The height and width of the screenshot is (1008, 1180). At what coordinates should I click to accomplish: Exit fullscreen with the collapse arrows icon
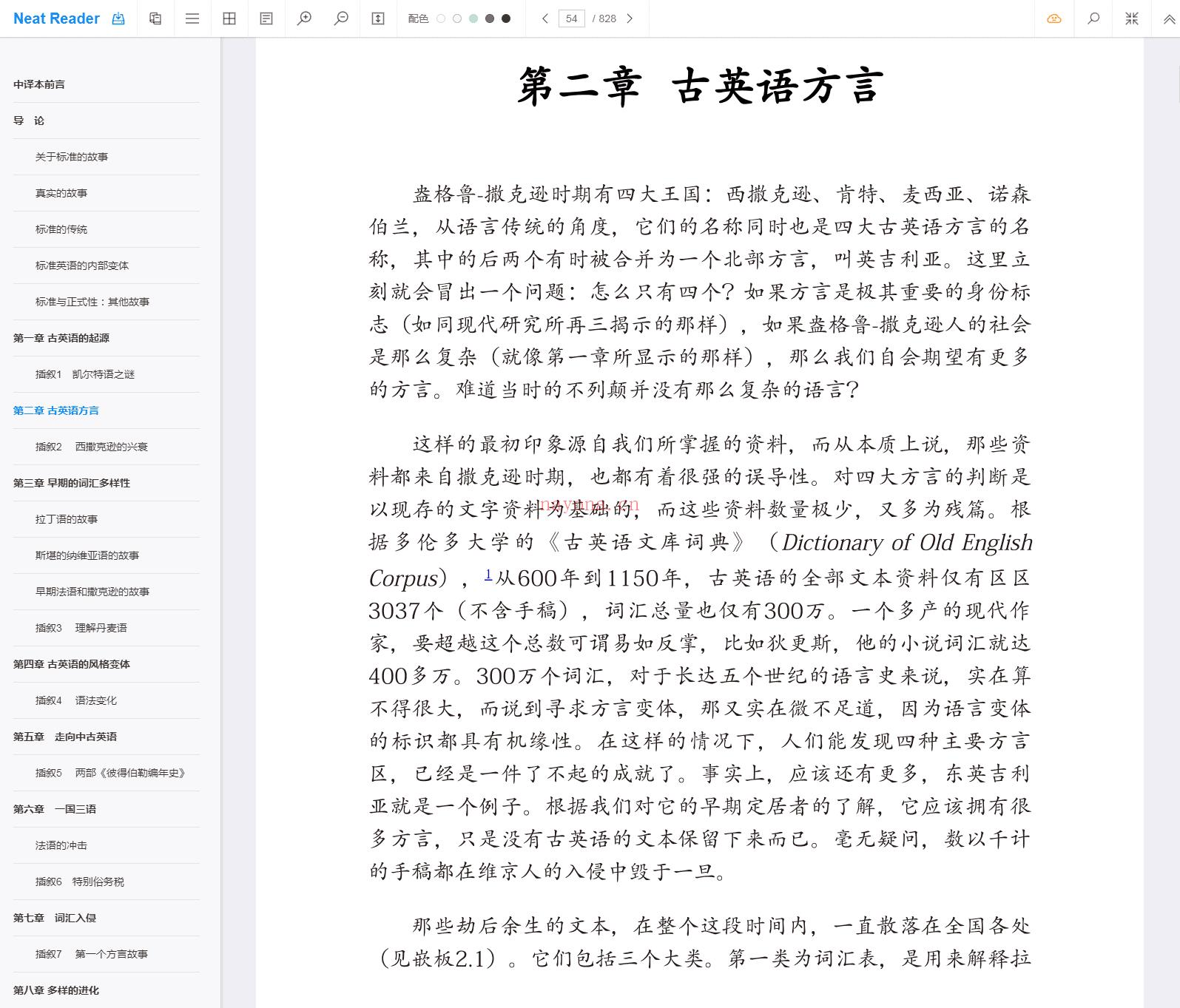click(1132, 18)
